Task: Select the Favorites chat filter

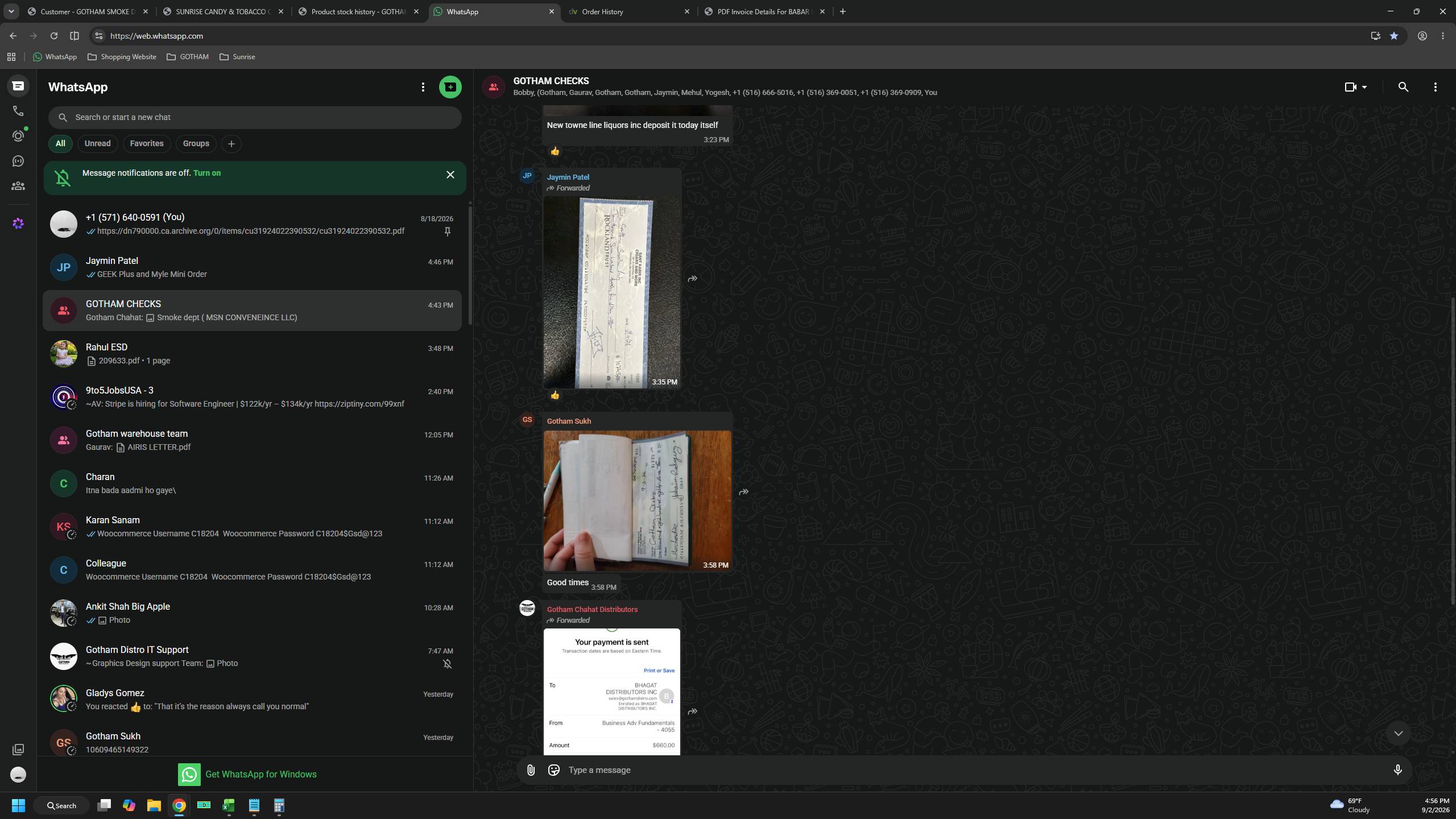Action: [147, 143]
